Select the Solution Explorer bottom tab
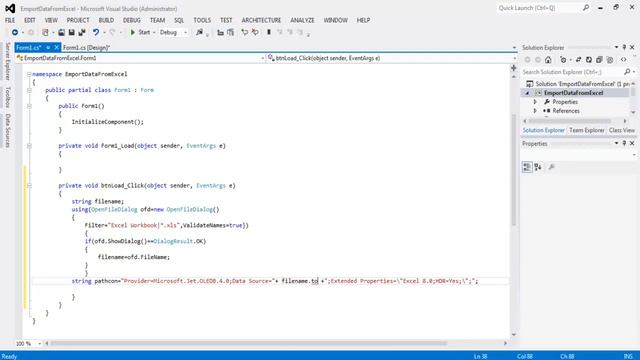The image size is (640, 360). point(543,130)
